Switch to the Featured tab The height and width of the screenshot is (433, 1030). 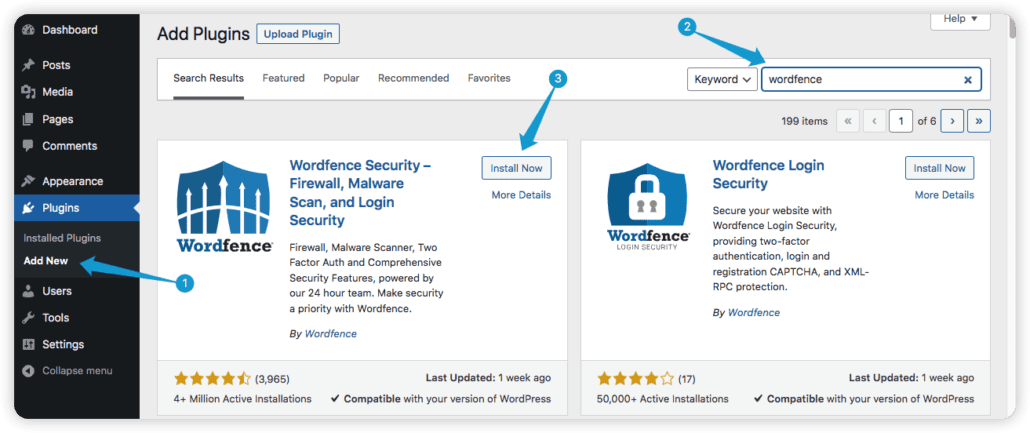(x=283, y=78)
